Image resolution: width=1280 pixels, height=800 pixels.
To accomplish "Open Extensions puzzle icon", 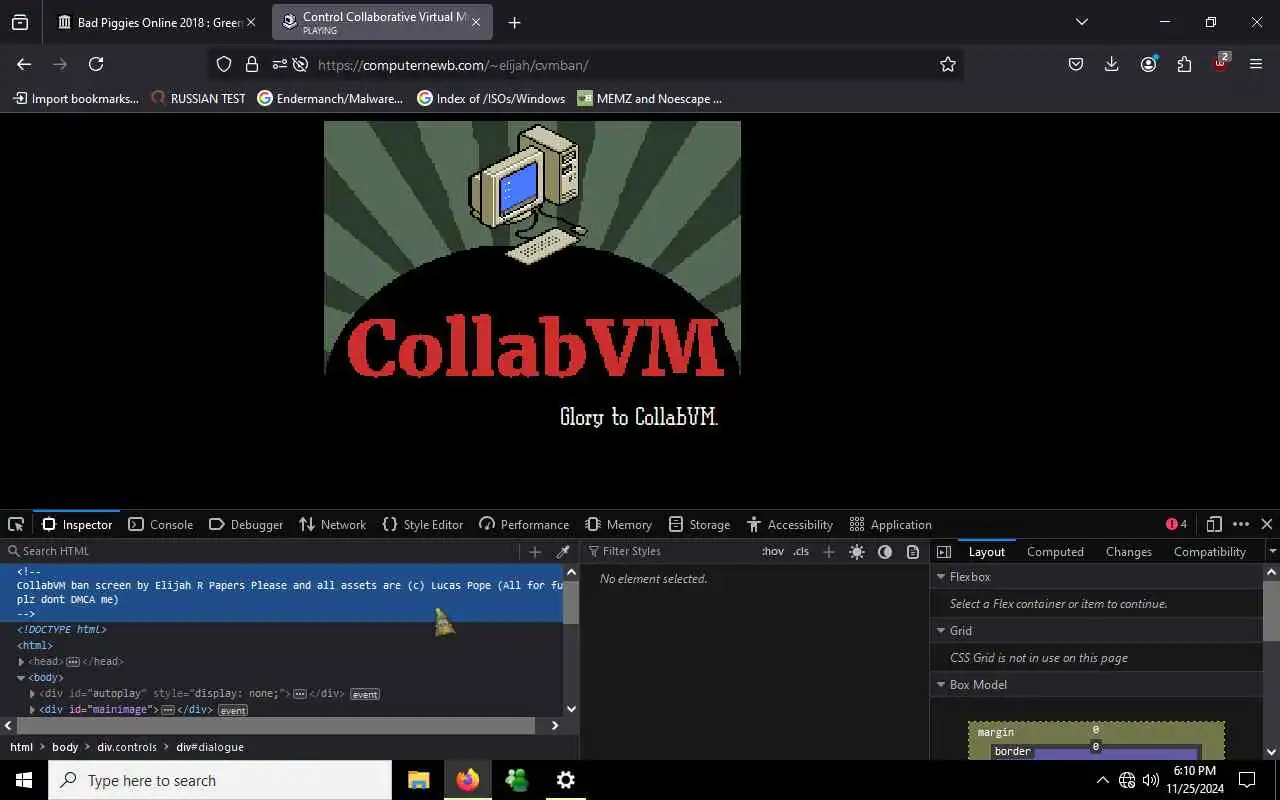I will point(1184,64).
